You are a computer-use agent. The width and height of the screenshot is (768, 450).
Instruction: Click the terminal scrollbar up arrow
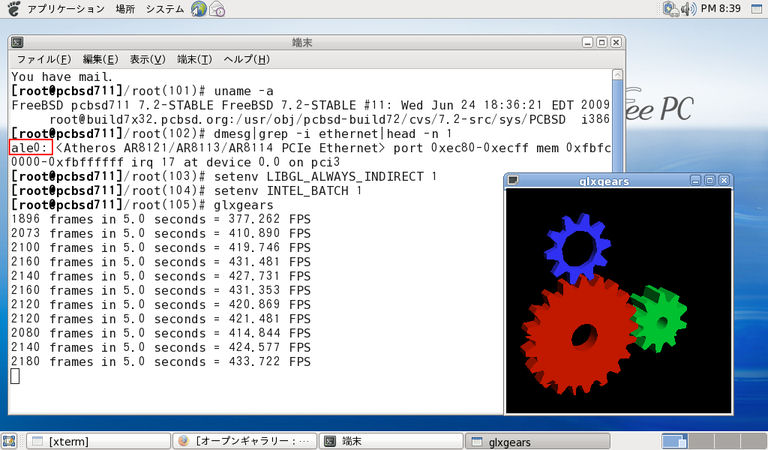[x=617, y=75]
